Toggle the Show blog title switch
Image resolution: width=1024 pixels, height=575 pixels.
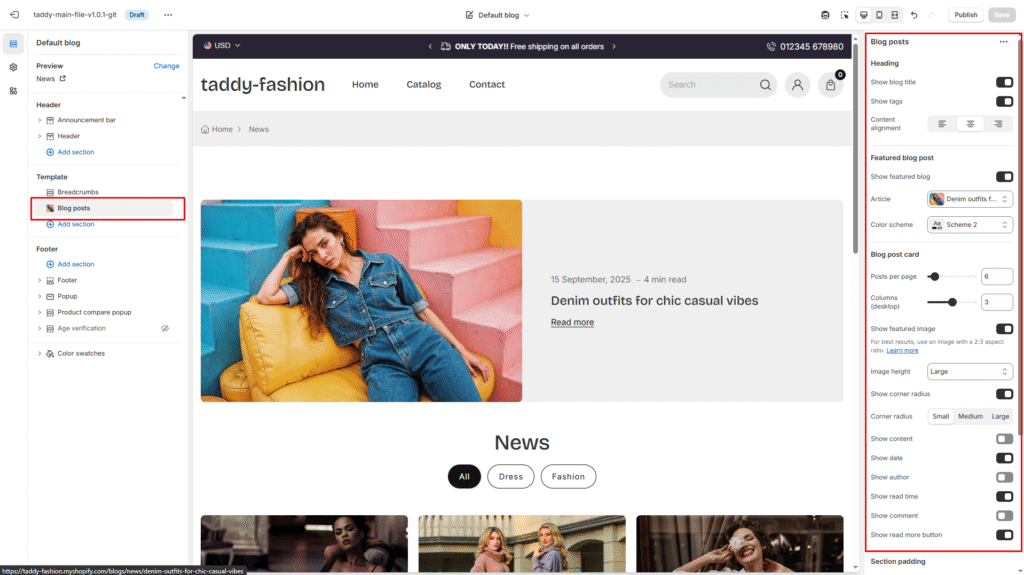point(1003,82)
